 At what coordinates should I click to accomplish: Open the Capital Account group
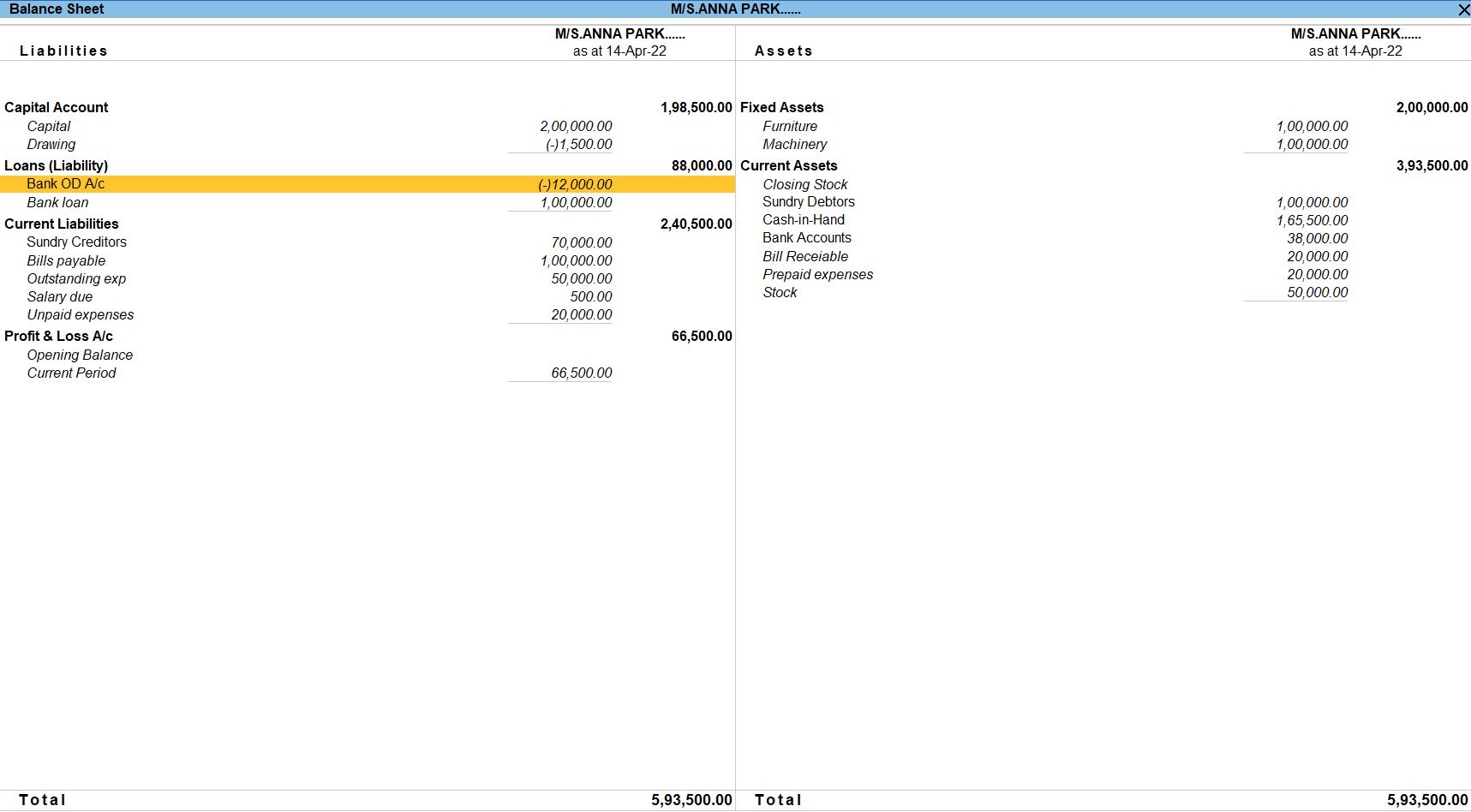pos(56,107)
